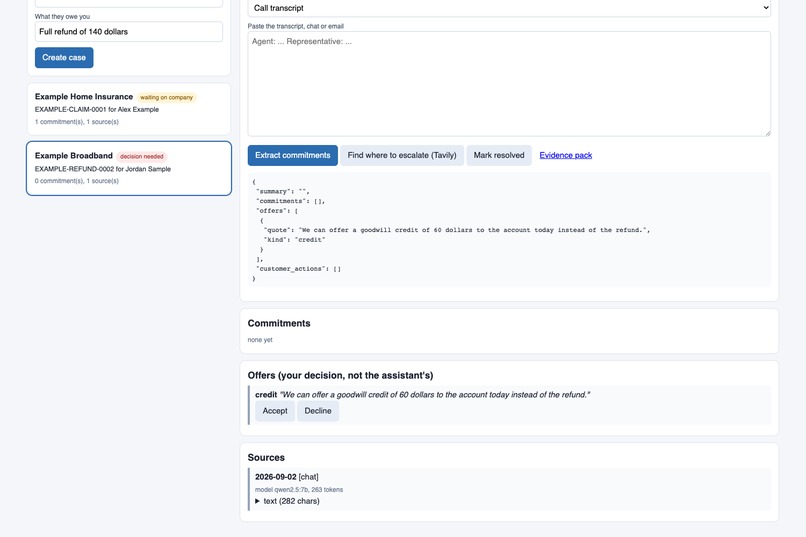The image size is (806, 537).
Task: Click the Commitments section heading
Action: pos(279,323)
